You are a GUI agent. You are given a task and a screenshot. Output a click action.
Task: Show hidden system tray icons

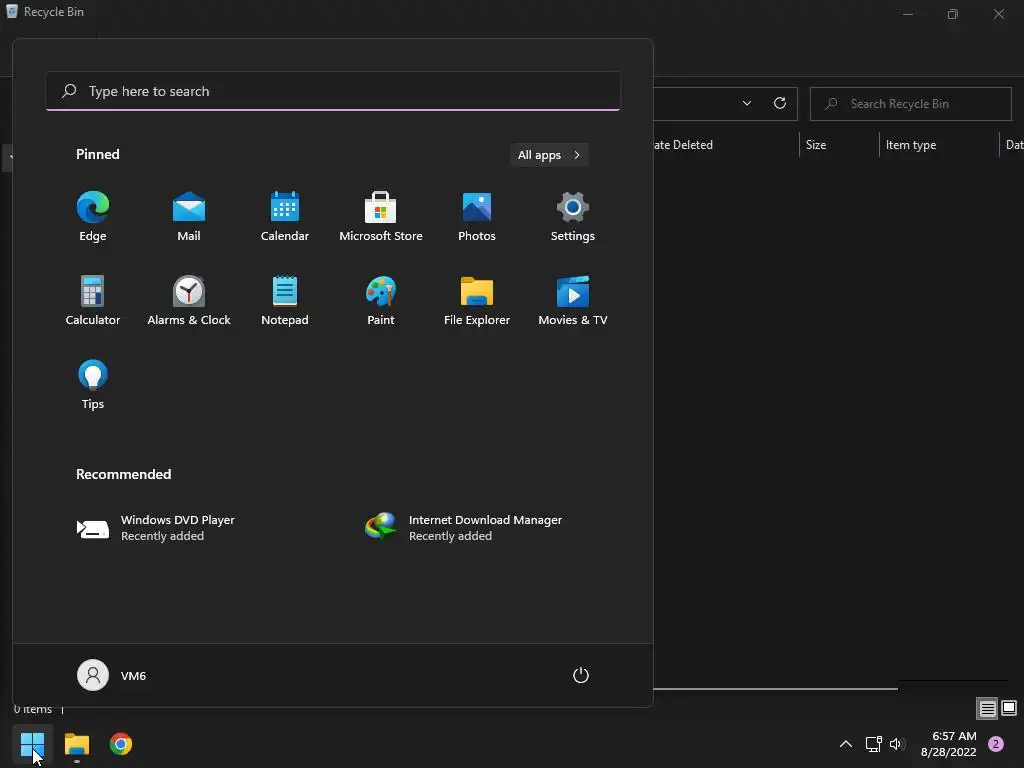(846, 744)
